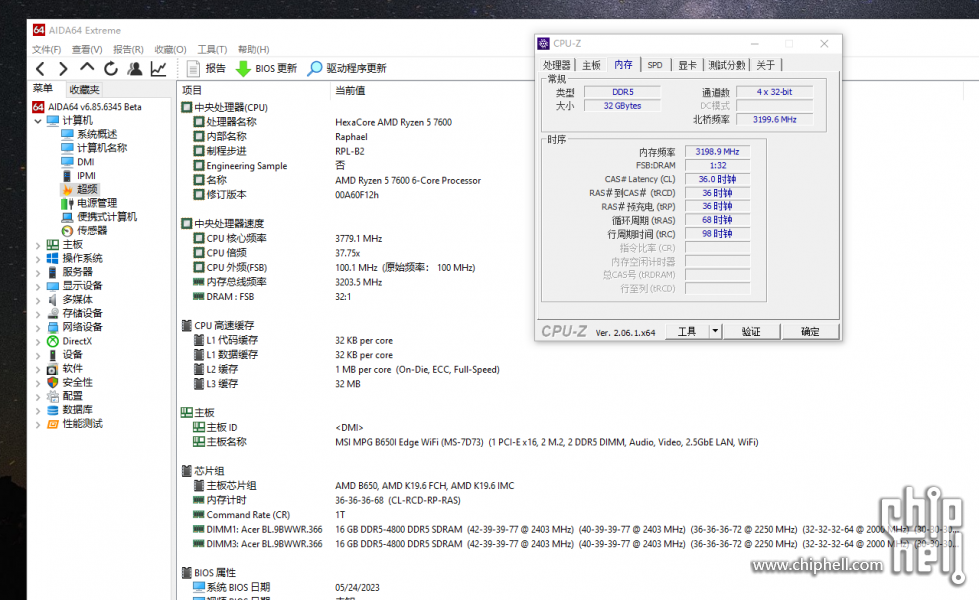This screenshot has width=979, height=600.
Task: Expand the 服务器 tree node
Action: [x=38, y=272]
